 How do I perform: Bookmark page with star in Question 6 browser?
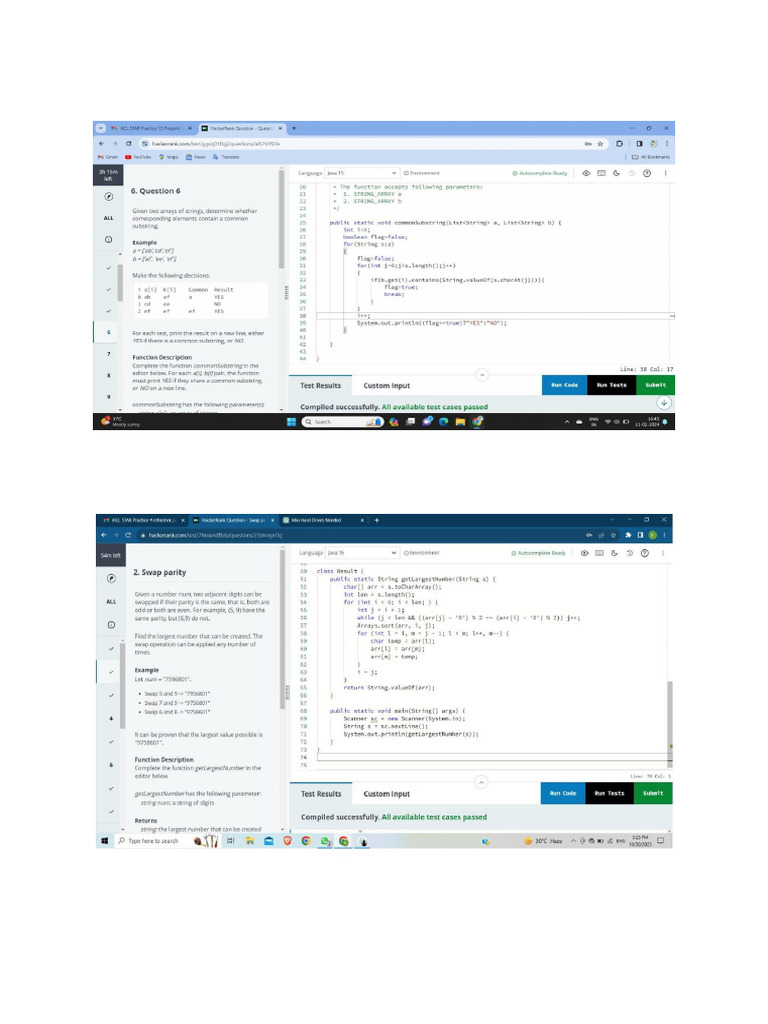[600, 144]
